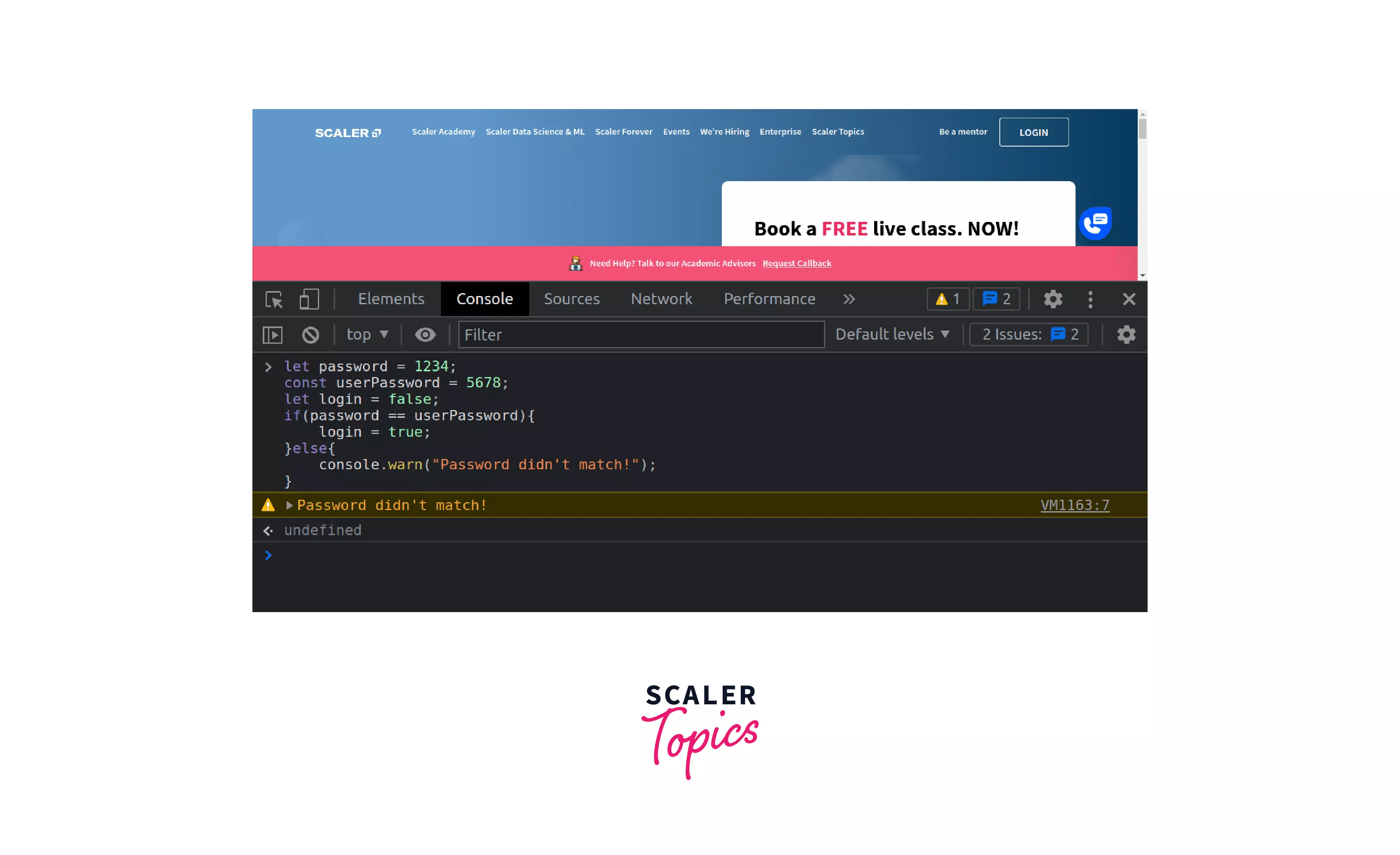
Task: Open the Default levels dropdown
Action: coord(892,335)
